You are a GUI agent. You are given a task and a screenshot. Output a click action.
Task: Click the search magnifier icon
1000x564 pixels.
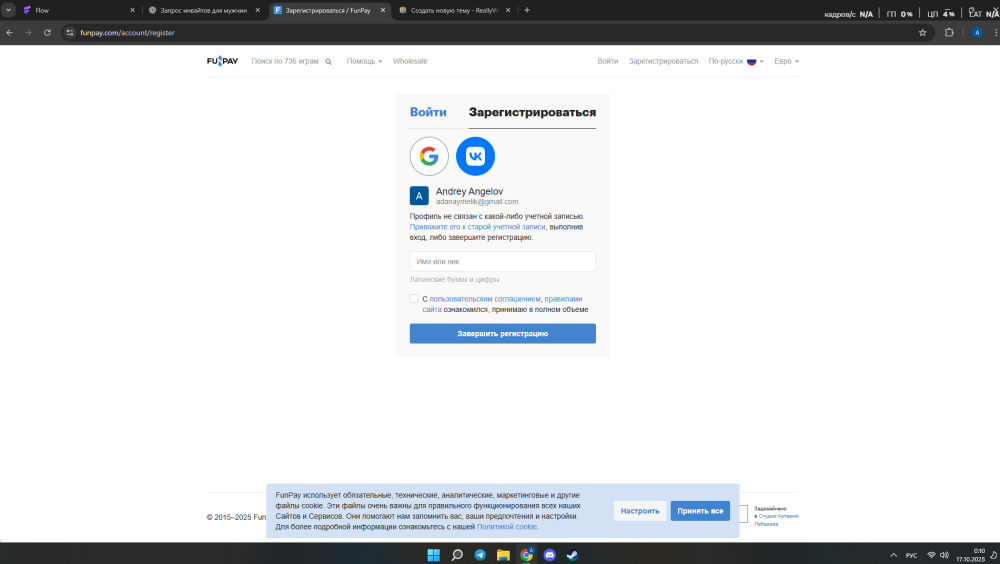[328, 62]
